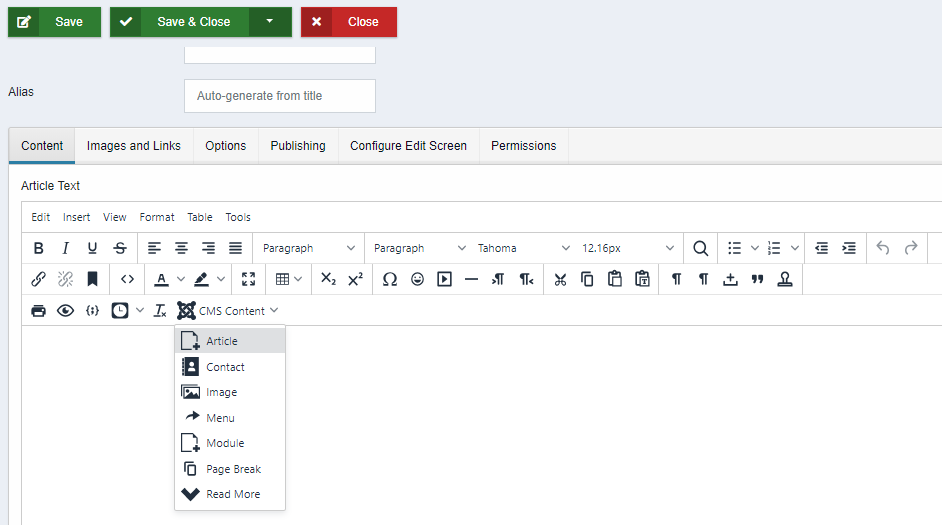942x525 pixels.
Task: Click the Alias input field
Action: (279, 96)
